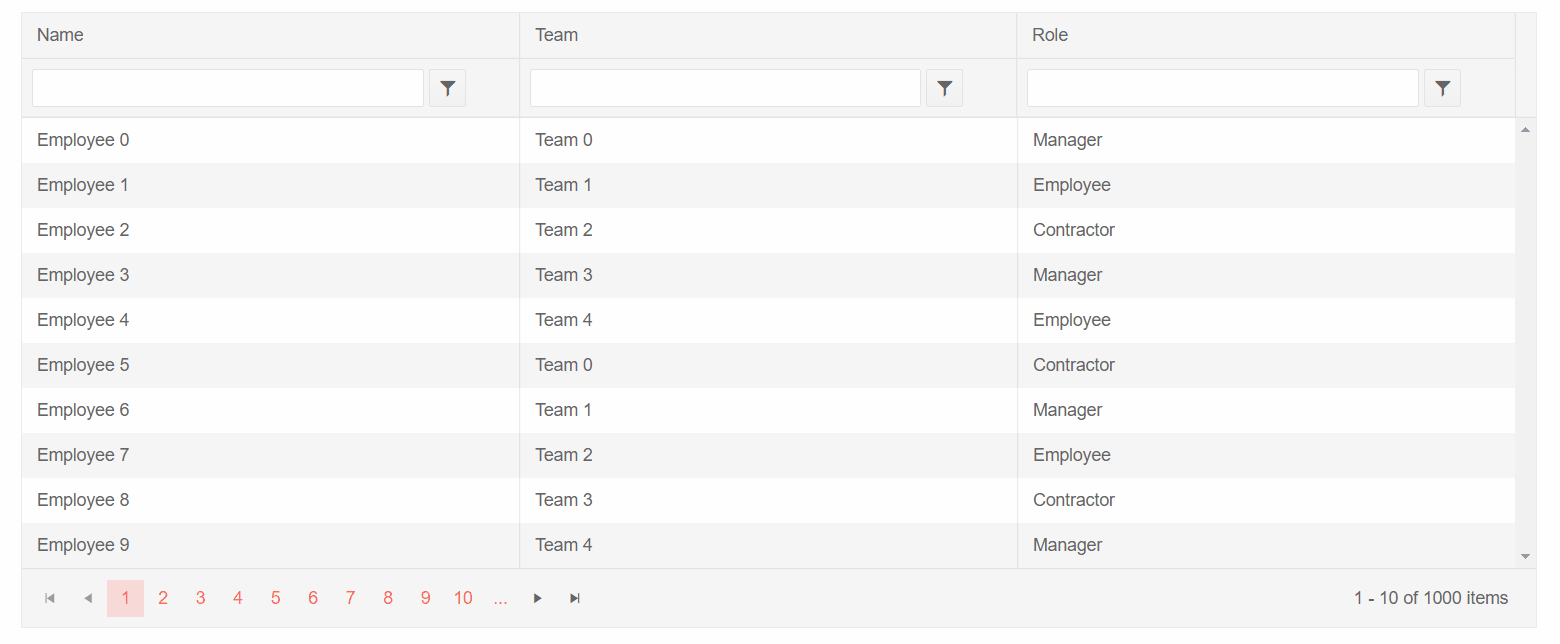This screenshot has width=1560, height=644.
Task: Click Contractor role in Employee 8 row
Action: 1266,500
